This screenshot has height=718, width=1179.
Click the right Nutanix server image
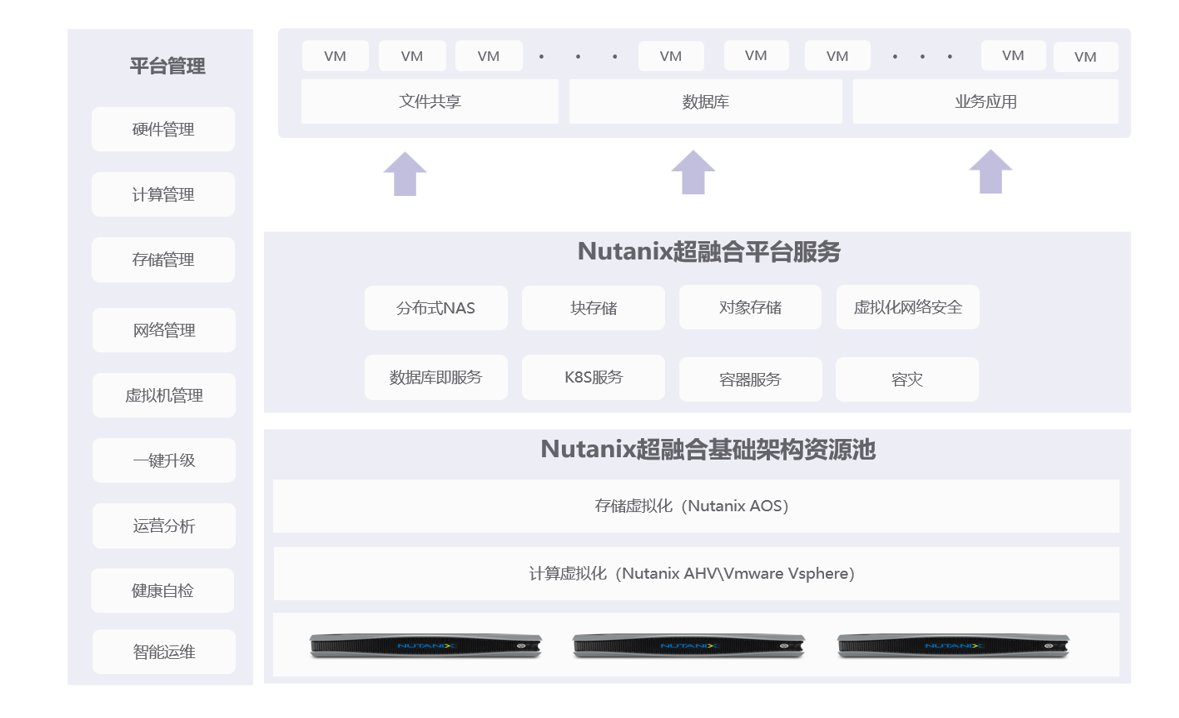coord(953,646)
